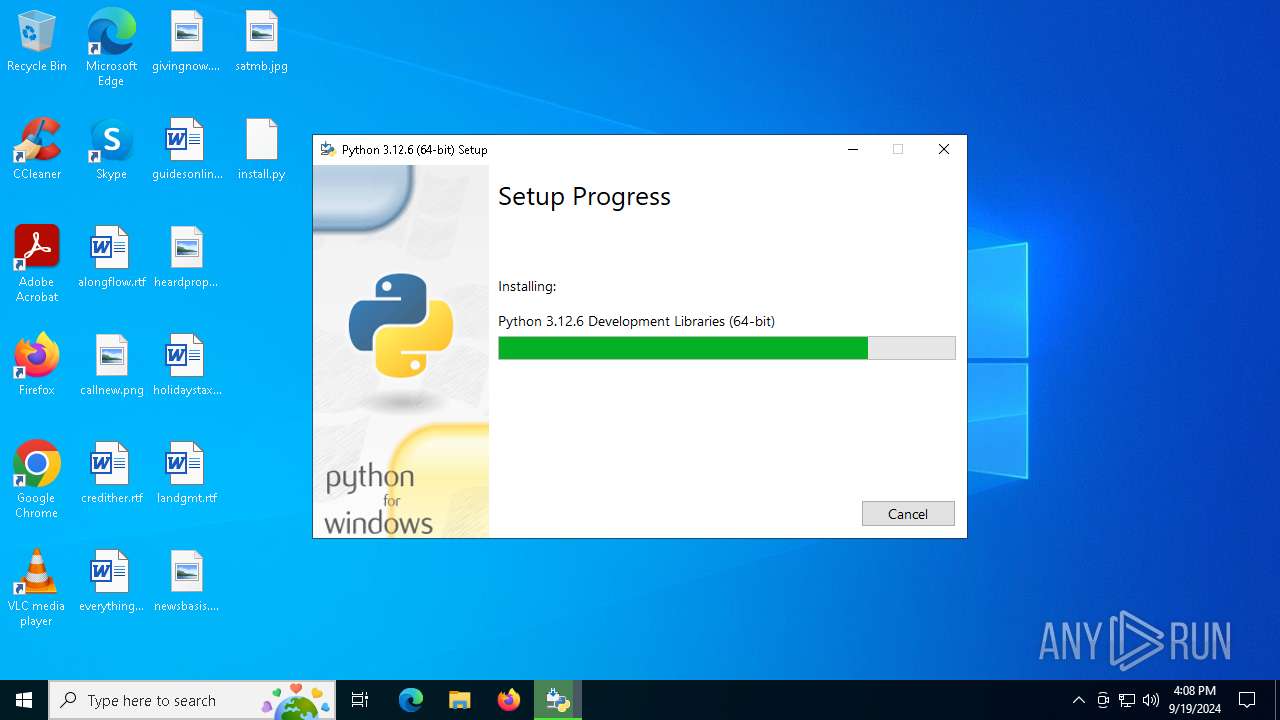
Task: Click the meet now tray icon
Action: 1103,700
